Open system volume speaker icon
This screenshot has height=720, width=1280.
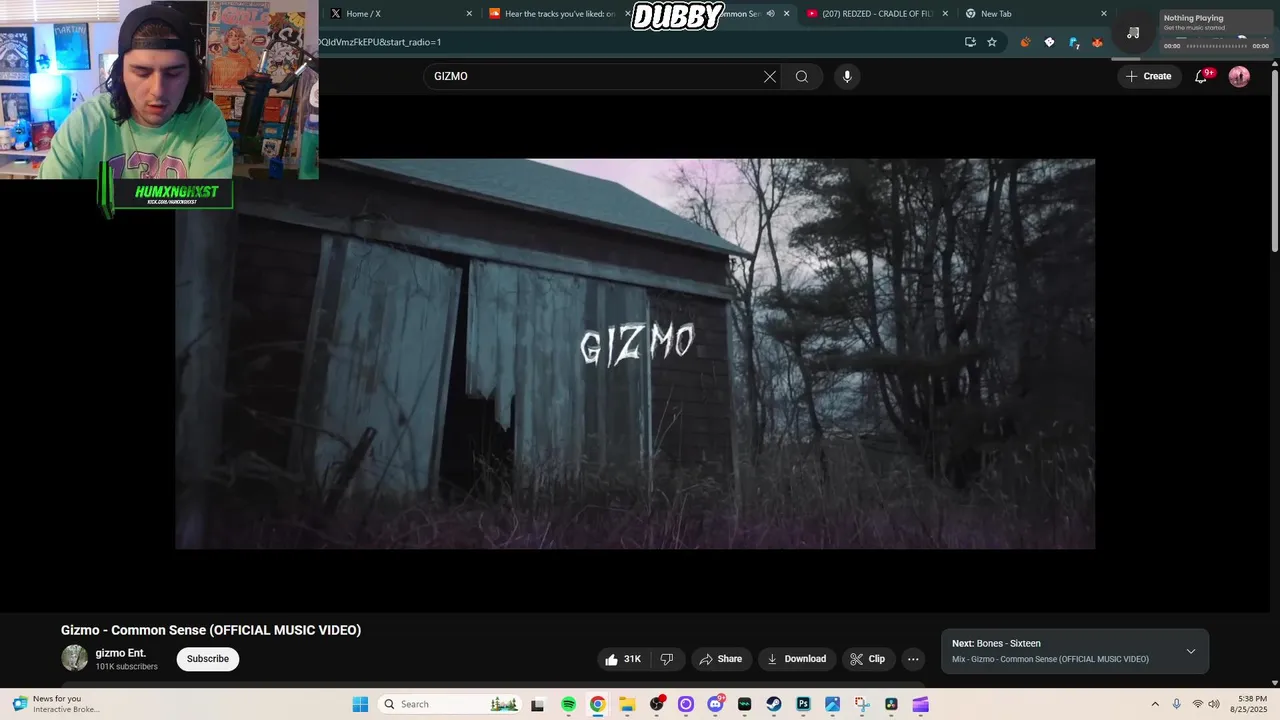pos(1214,704)
